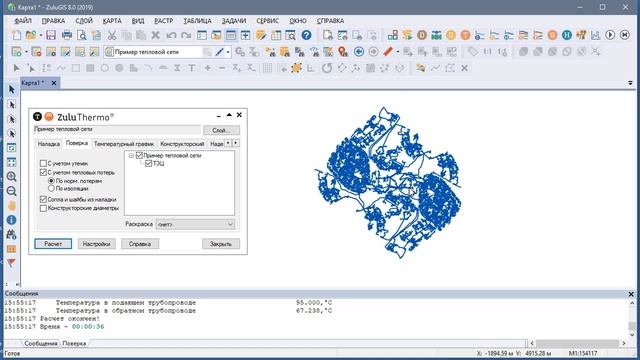Open dropdown arrow beside red ruler tool

click(398, 52)
